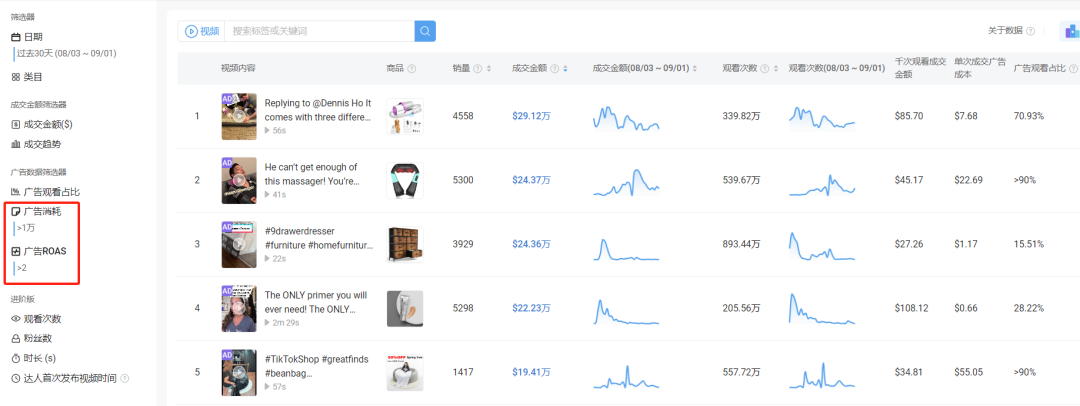Click the $24.36万 amount value
Viewport: 1080px width, 406px height.
(x=531, y=244)
